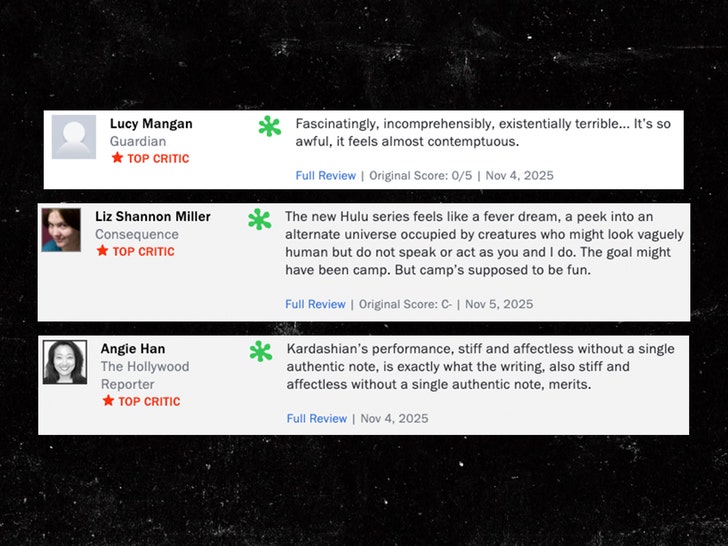The image size is (728, 546).
Task: Open the Consequence publication link
Action: coord(137,234)
